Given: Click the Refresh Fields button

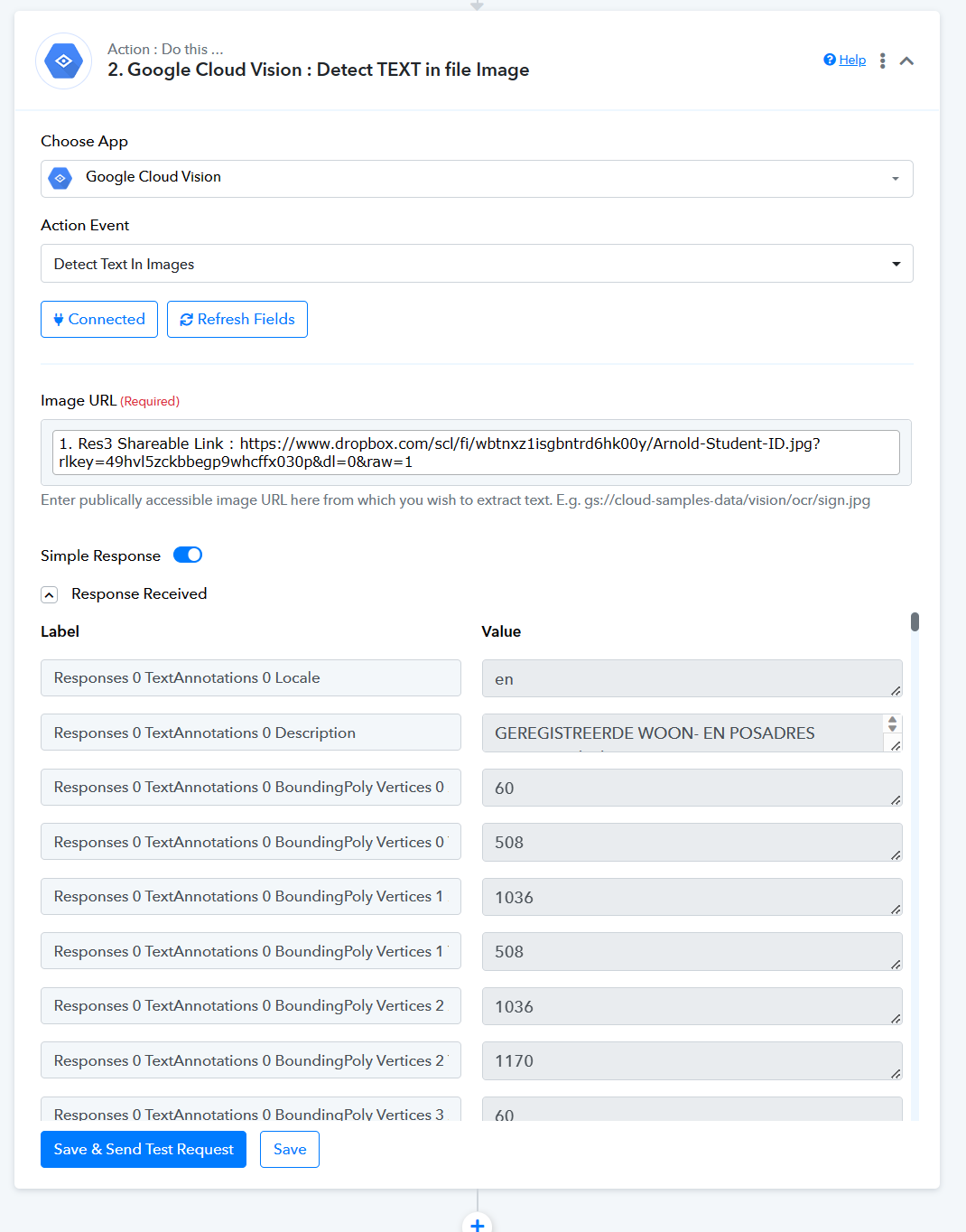Looking at the screenshot, I should 237,320.
